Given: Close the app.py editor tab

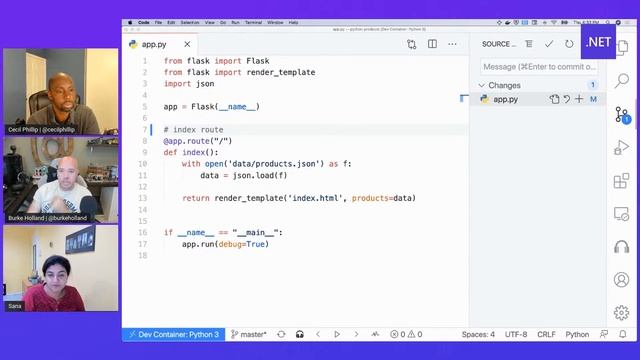Looking at the screenshot, I should [x=187, y=44].
